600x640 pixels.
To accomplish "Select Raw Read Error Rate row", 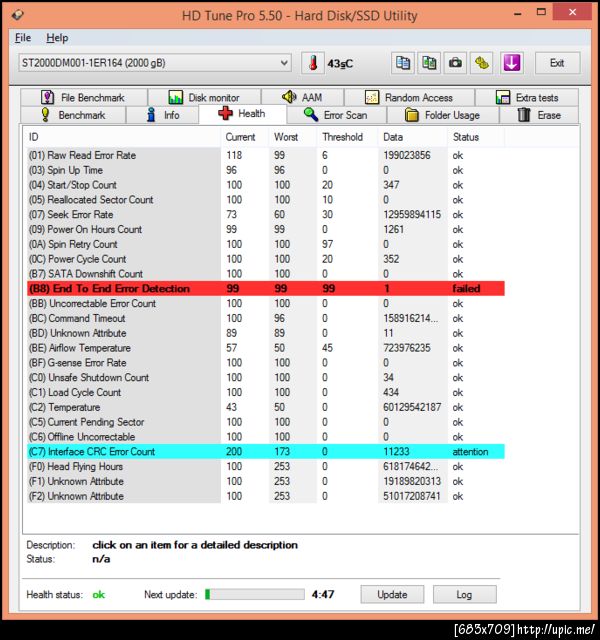I will (266, 155).
